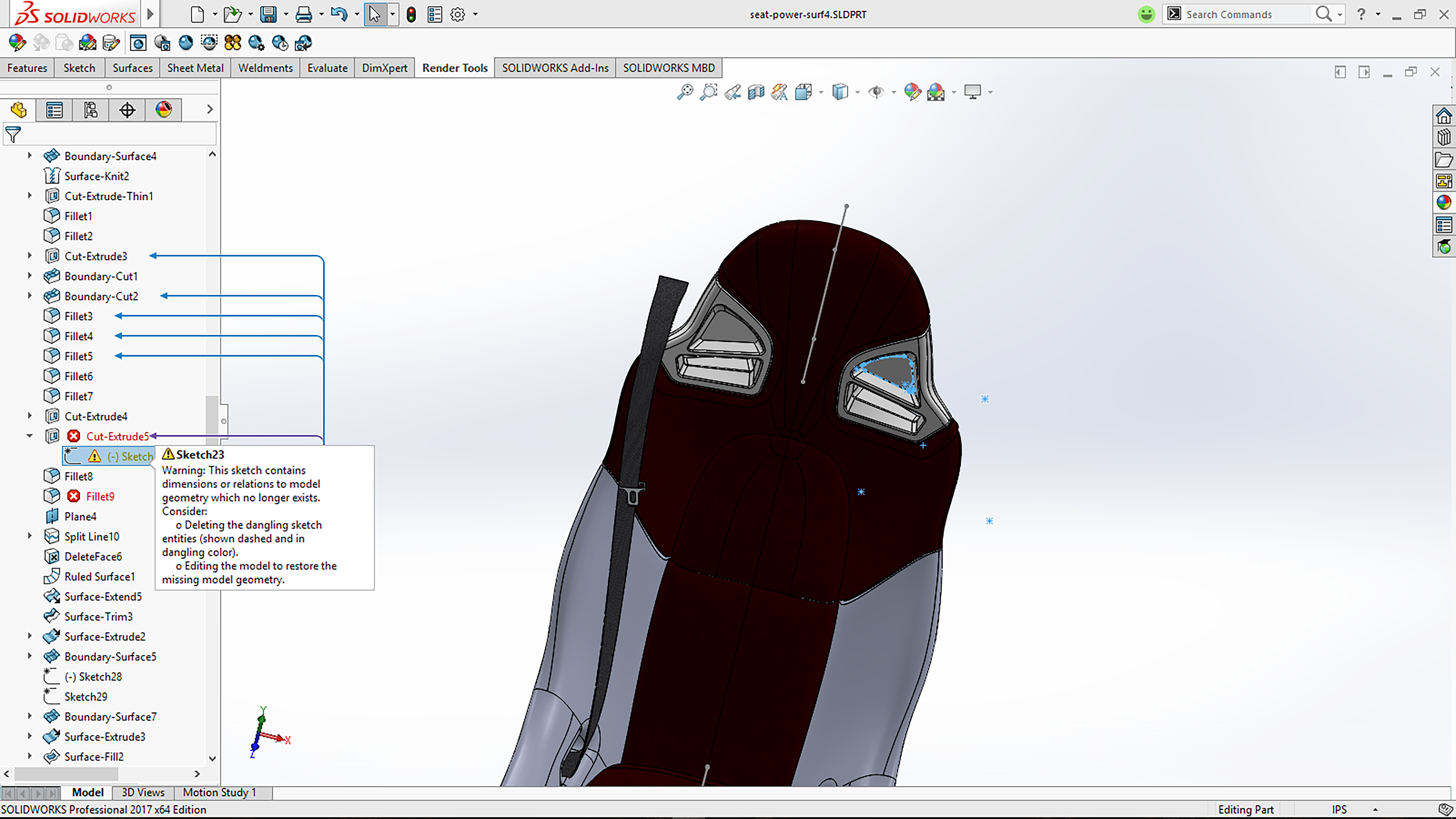Toggle the Section View tool
Image resolution: width=1456 pixels, height=819 pixels.
click(x=756, y=92)
